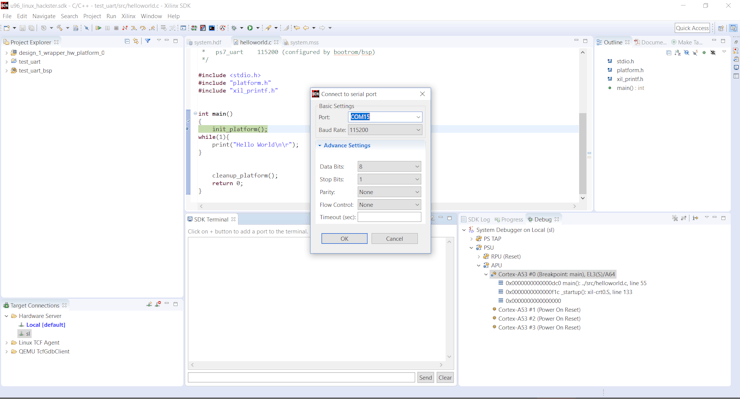Screen dimensions: 740x399
Task: Select test_uart_bsp in Project Explorer
Action: pyautogui.click(x=35, y=71)
